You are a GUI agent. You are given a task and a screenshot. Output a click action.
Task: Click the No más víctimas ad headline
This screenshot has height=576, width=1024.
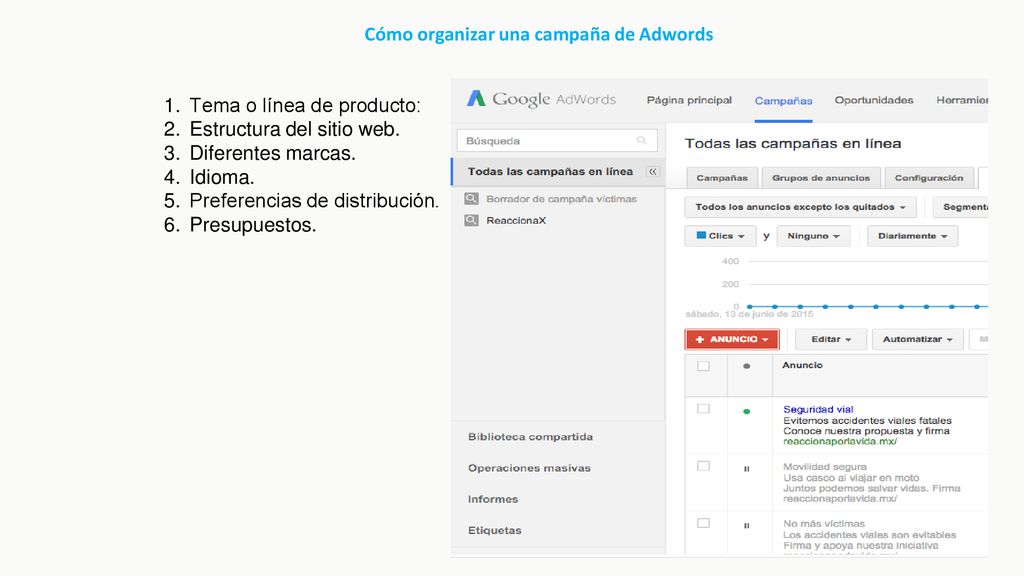(x=824, y=524)
